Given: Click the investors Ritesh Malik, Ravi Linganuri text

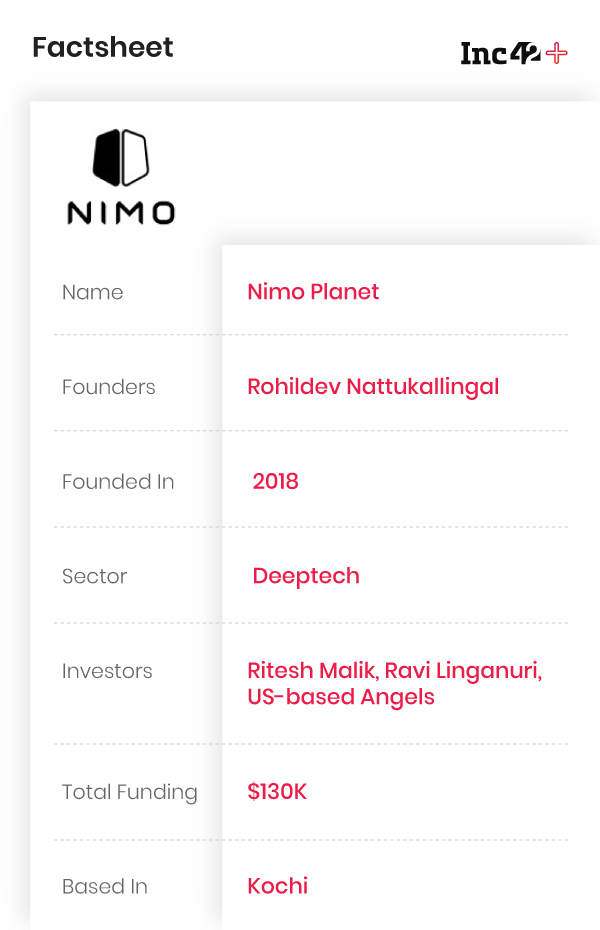Looking at the screenshot, I should click(394, 671).
